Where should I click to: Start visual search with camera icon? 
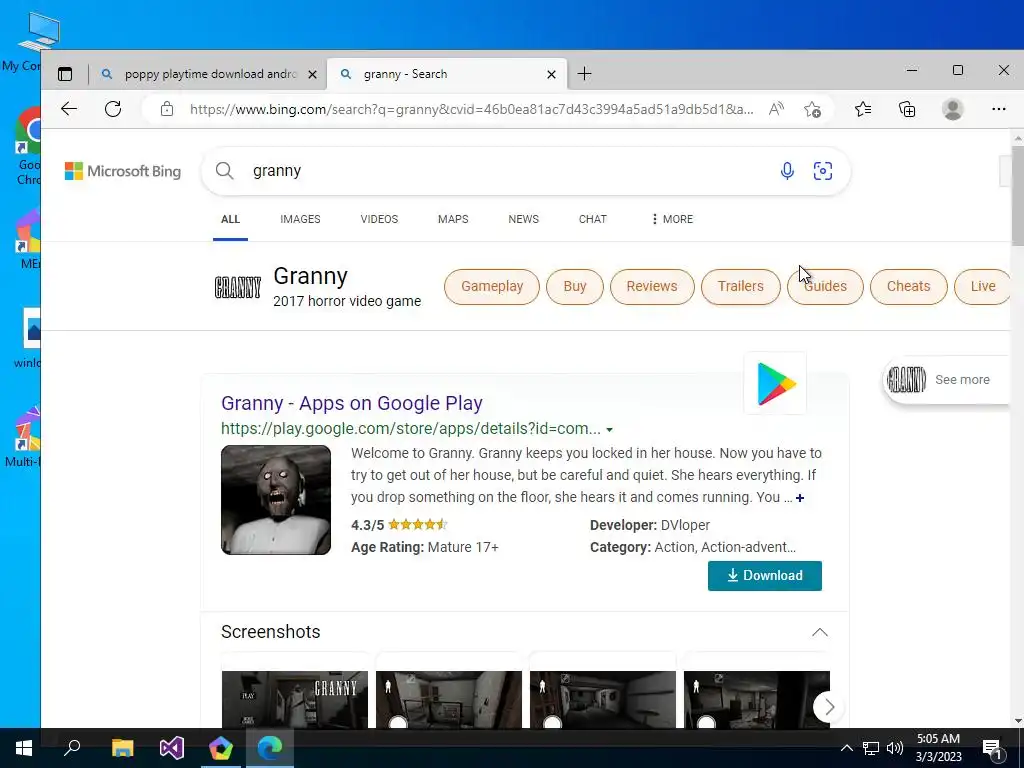click(823, 171)
